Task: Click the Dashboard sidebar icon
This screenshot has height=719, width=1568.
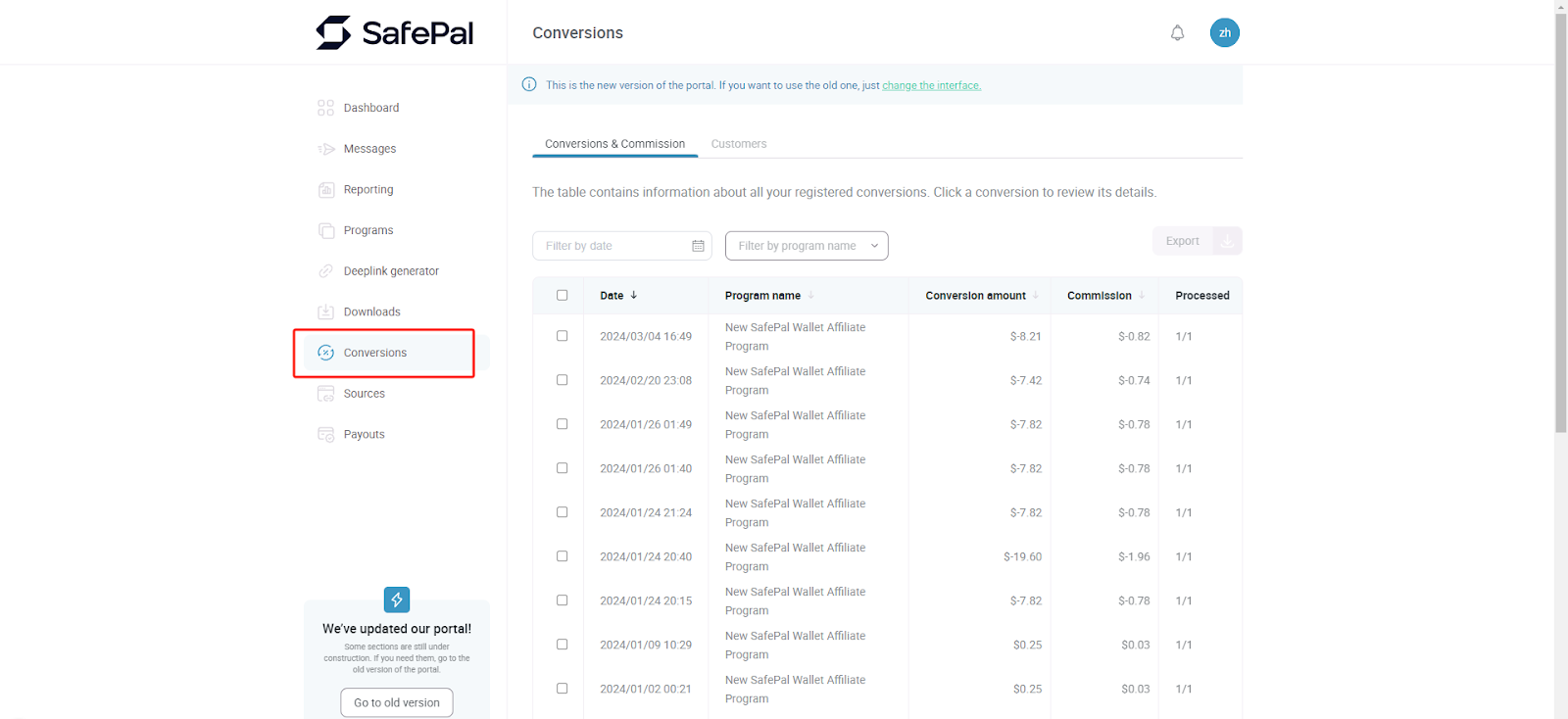Action: (326, 108)
